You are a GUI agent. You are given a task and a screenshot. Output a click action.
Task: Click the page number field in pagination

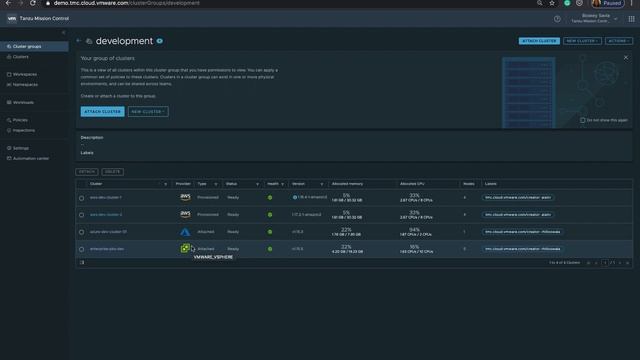pyautogui.click(x=605, y=263)
